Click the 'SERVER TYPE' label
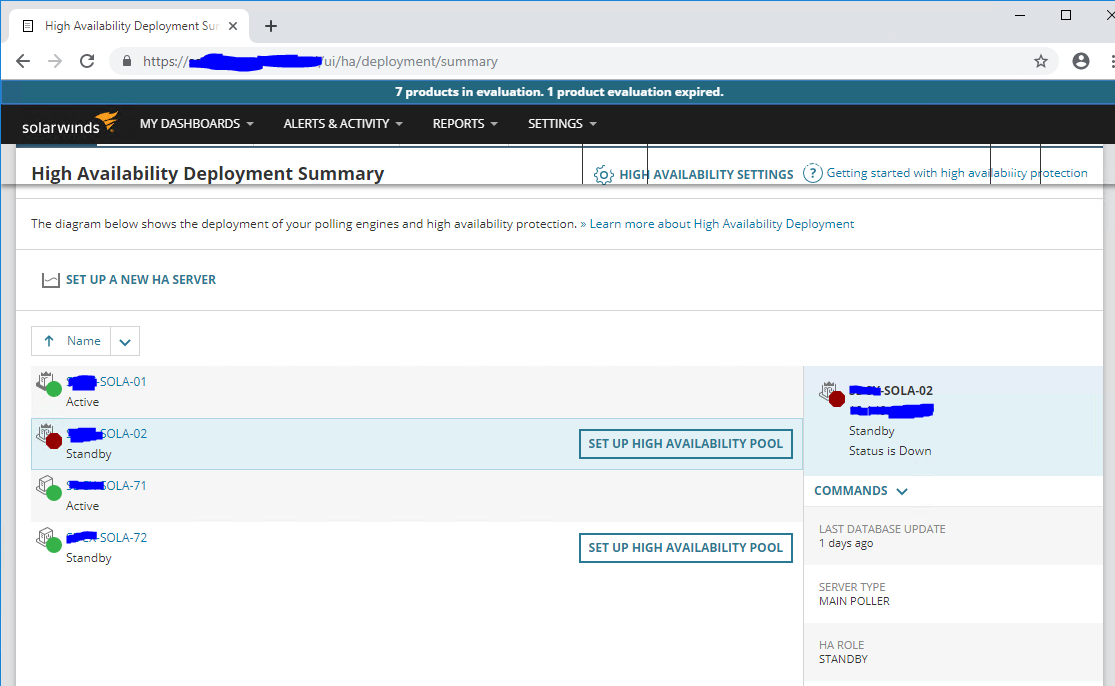Image resolution: width=1115 pixels, height=686 pixels. (852, 587)
